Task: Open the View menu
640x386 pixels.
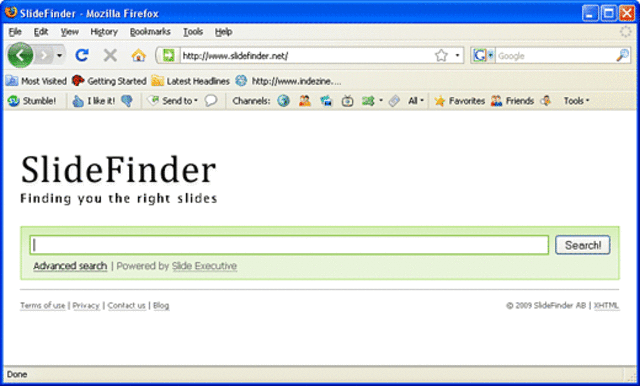Action: [x=70, y=31]
